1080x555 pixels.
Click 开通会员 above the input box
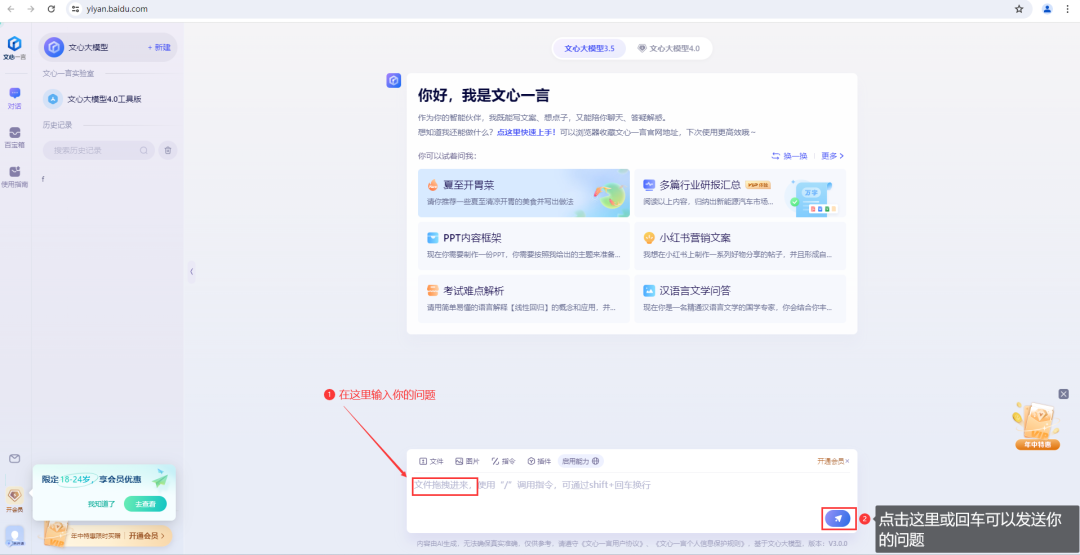(831, 461)
